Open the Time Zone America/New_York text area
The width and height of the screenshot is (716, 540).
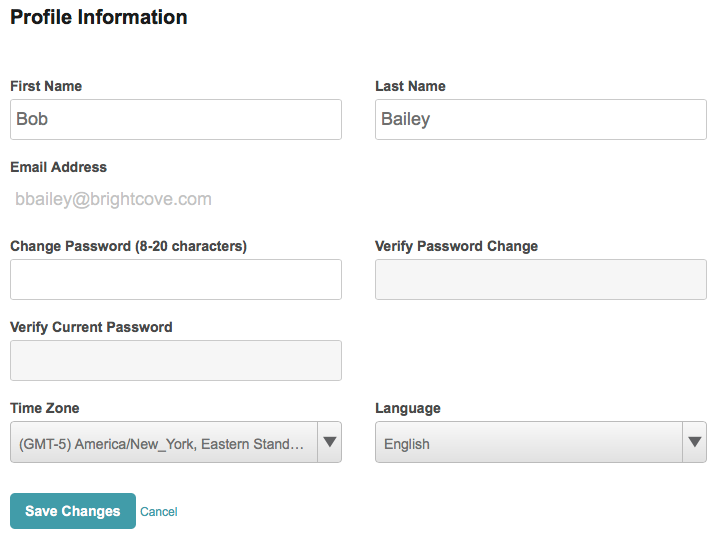point(164,442)
